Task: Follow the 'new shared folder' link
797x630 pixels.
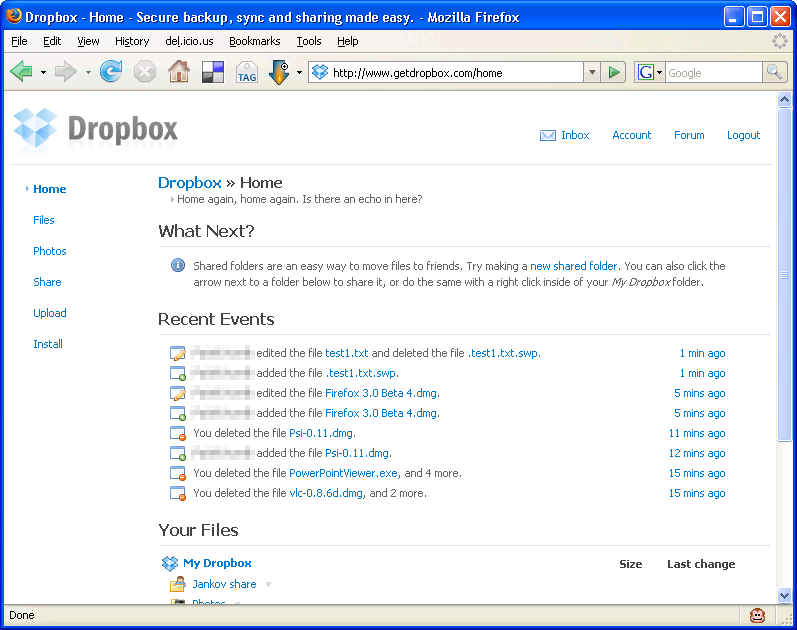Action: coord(573,266)
